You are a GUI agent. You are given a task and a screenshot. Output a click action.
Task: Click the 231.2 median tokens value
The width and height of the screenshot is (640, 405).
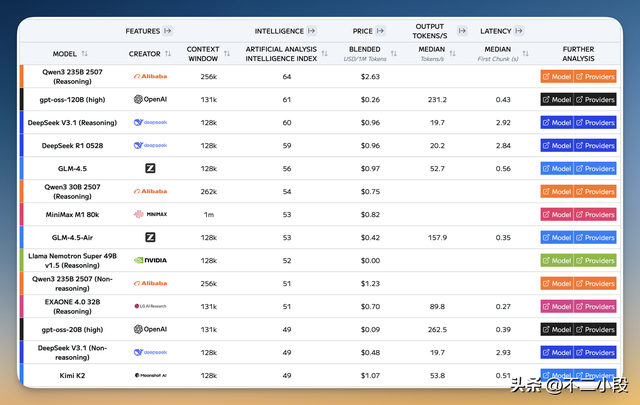437,100
